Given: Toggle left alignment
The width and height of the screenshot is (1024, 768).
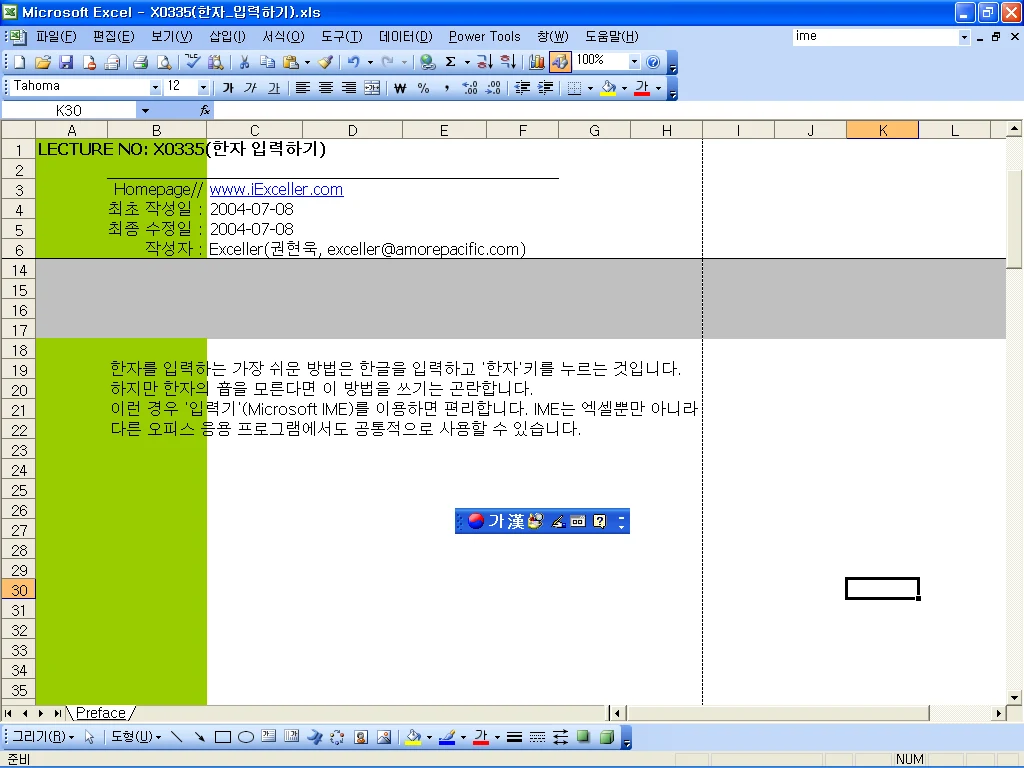Looking at the screenshot, I should 302,88.
